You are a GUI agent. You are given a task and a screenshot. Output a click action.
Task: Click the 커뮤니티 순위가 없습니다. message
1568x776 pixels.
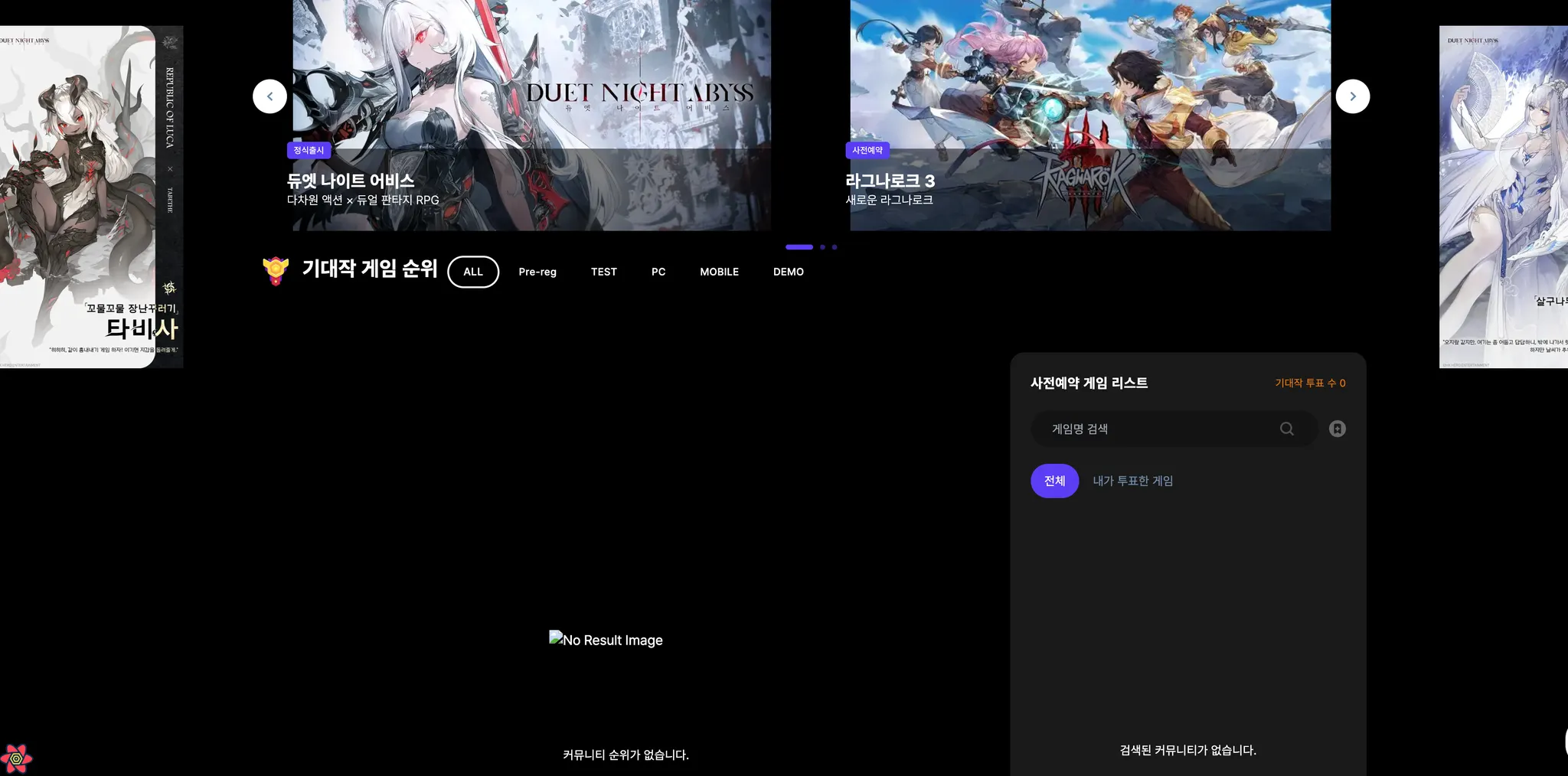(626, 755)
